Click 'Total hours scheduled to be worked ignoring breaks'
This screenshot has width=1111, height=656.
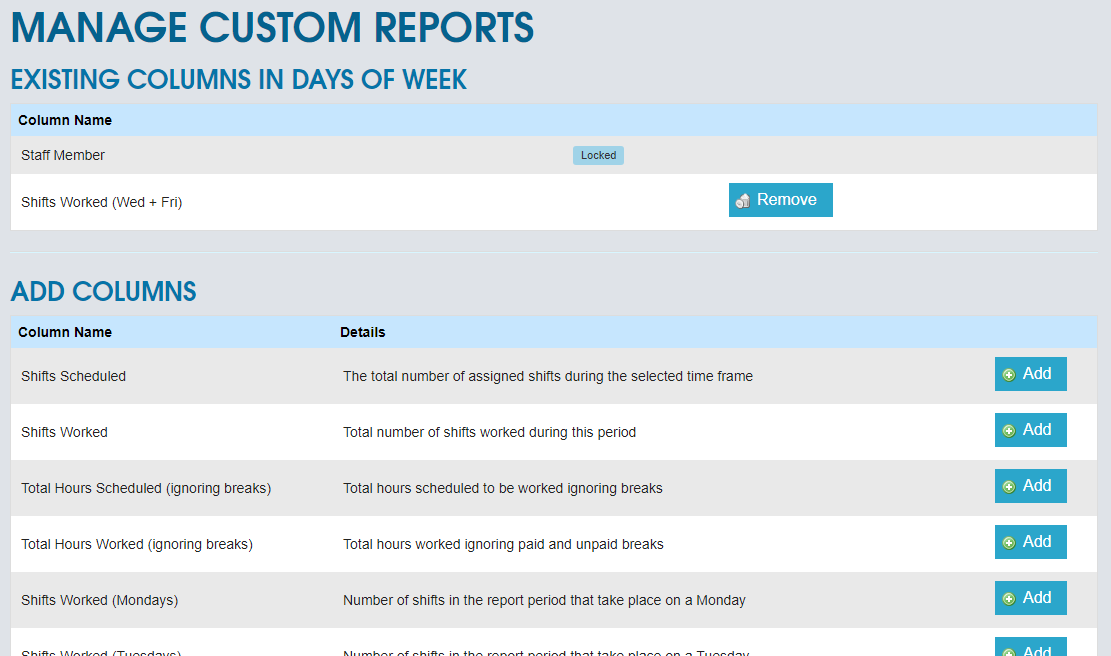pyautogui.click(x=503, y=488)
